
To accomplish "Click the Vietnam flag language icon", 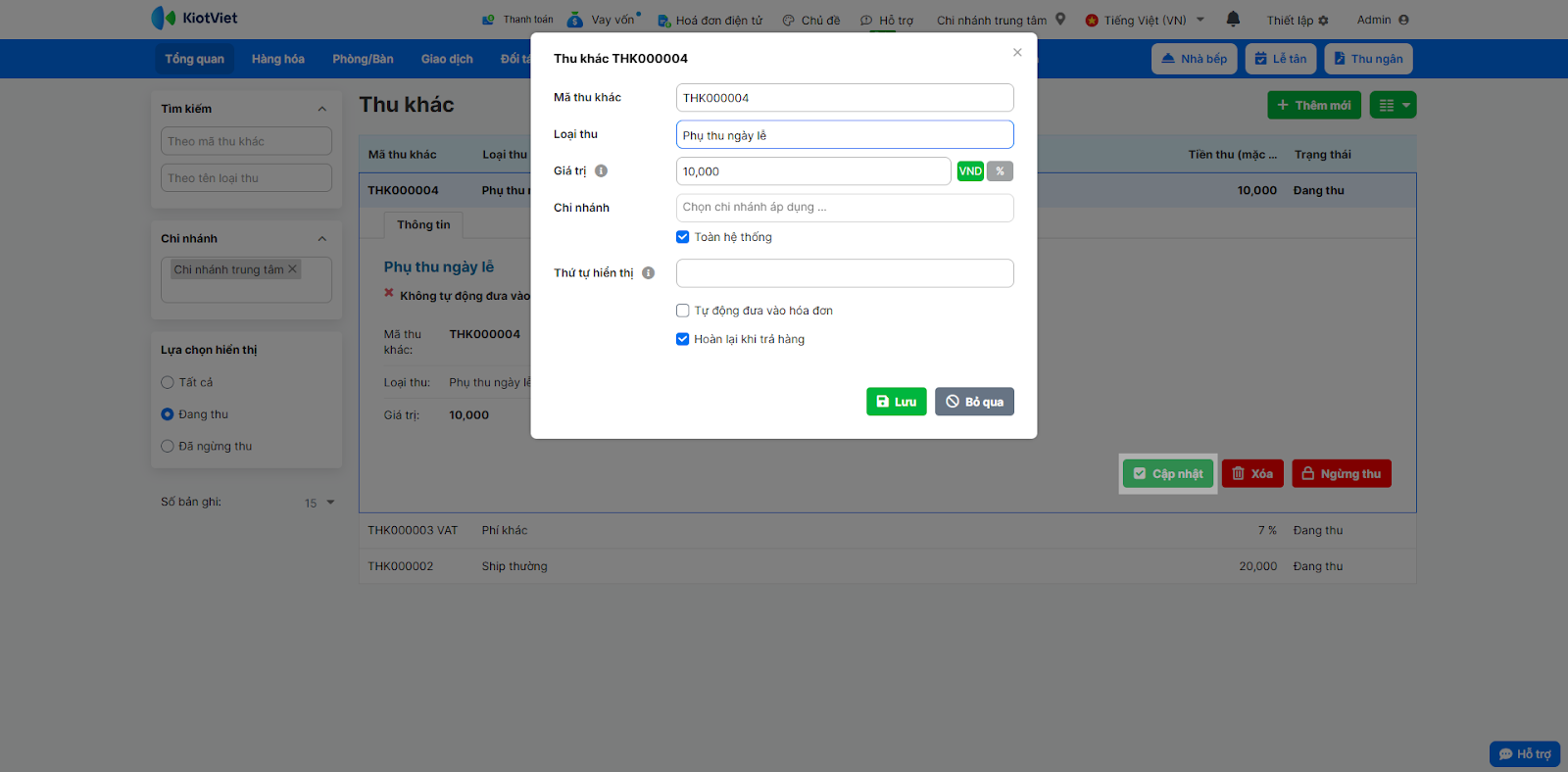I will point(1092,21).
